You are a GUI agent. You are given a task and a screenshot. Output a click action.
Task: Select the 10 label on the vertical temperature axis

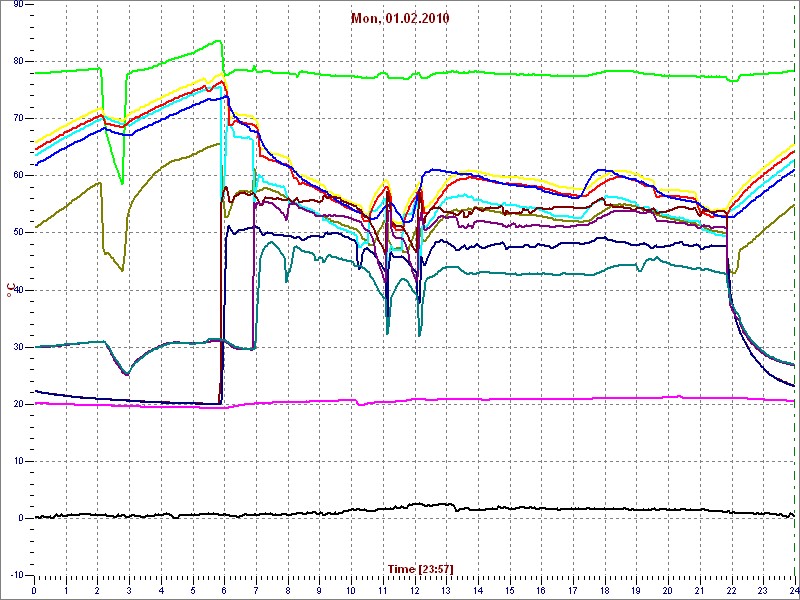(18, 461)
